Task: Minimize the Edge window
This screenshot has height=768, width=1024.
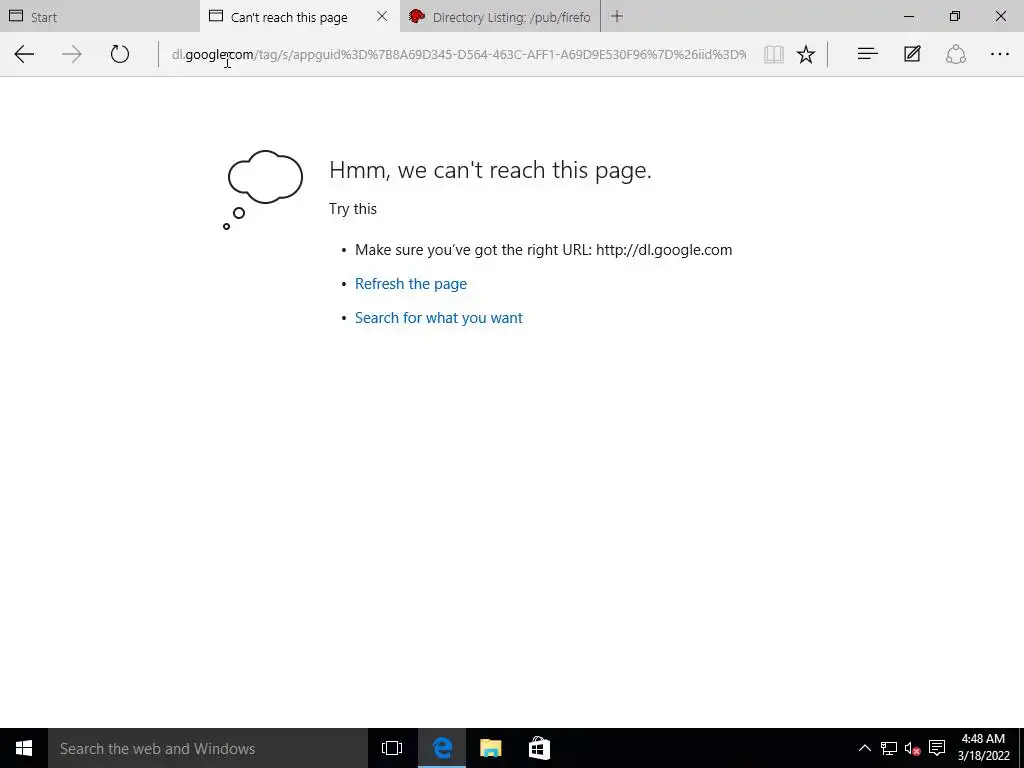Action: 909,16
